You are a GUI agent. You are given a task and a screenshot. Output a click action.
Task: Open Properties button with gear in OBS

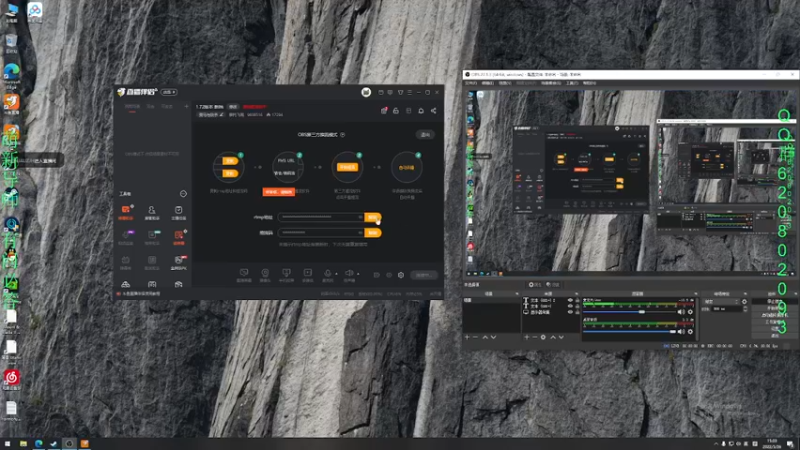535,285
